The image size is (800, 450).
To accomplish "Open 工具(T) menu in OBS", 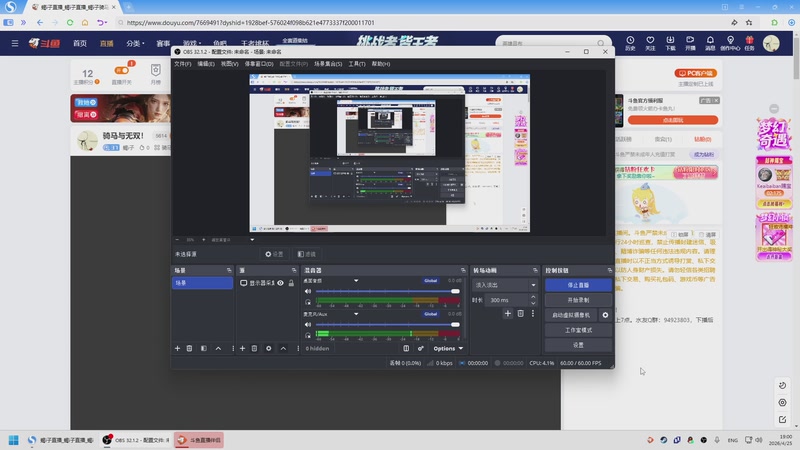I will pos(357,64).
